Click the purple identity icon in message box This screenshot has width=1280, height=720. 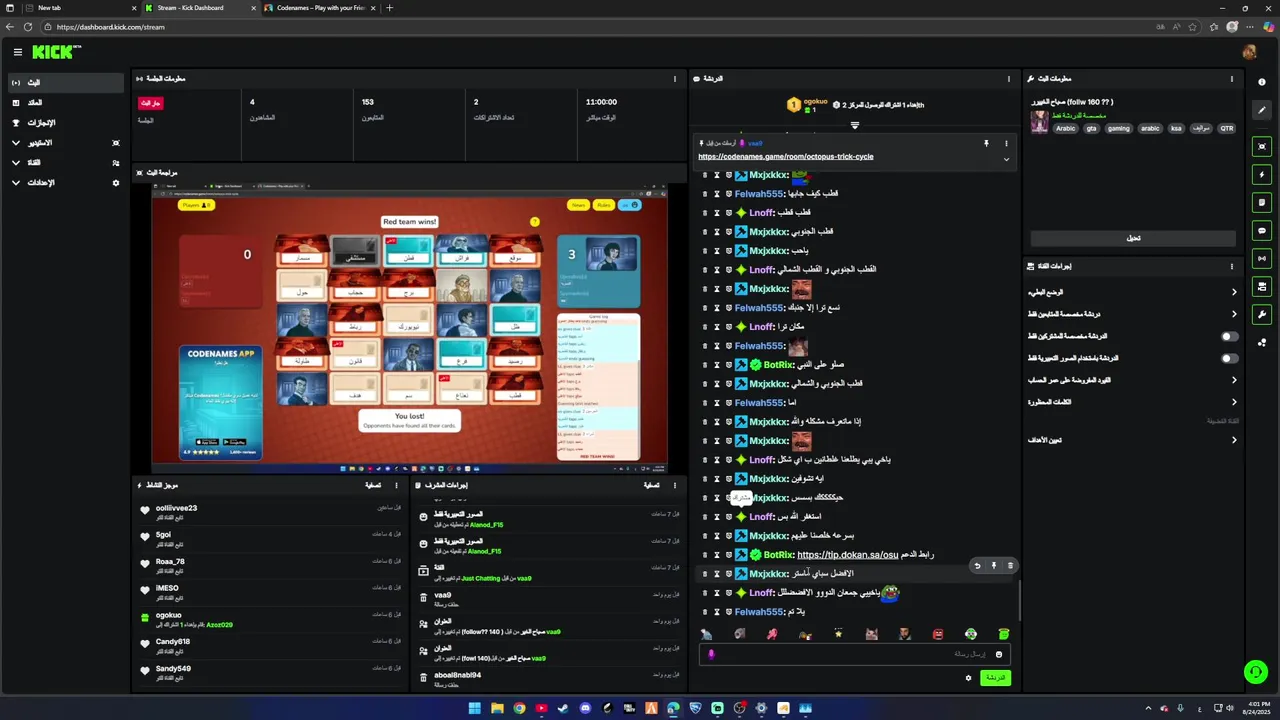711,654
